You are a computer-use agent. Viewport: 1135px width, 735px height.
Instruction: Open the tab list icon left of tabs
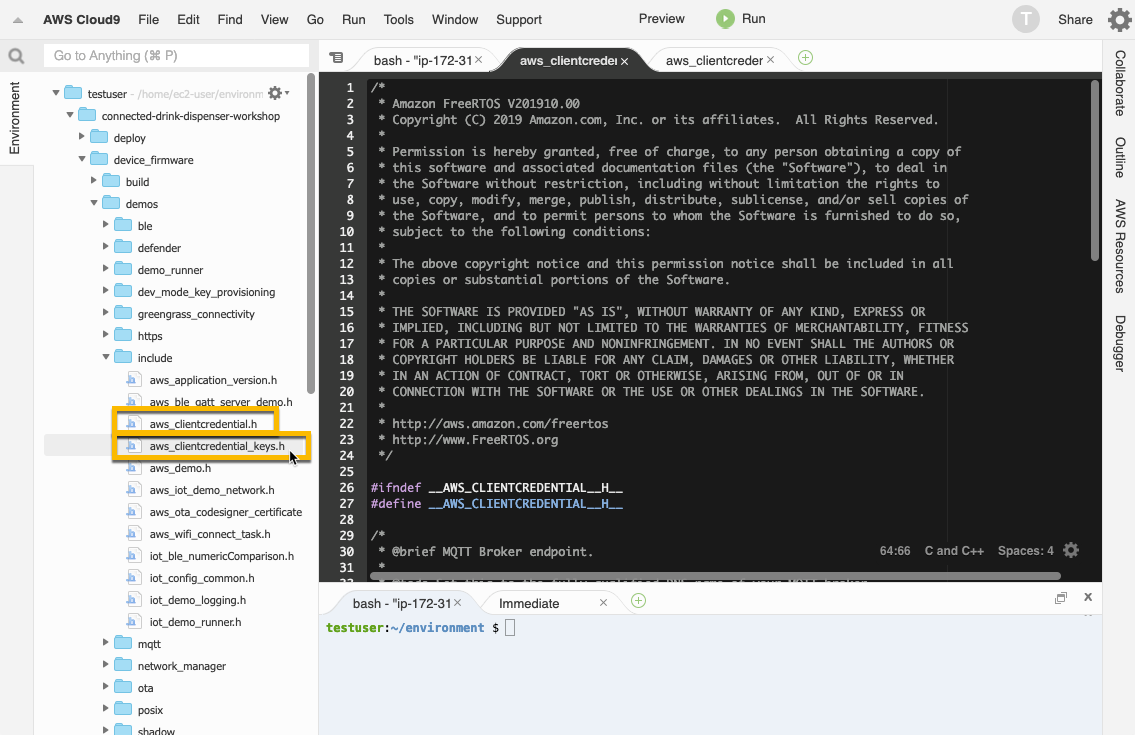click(x=337, y=58)
